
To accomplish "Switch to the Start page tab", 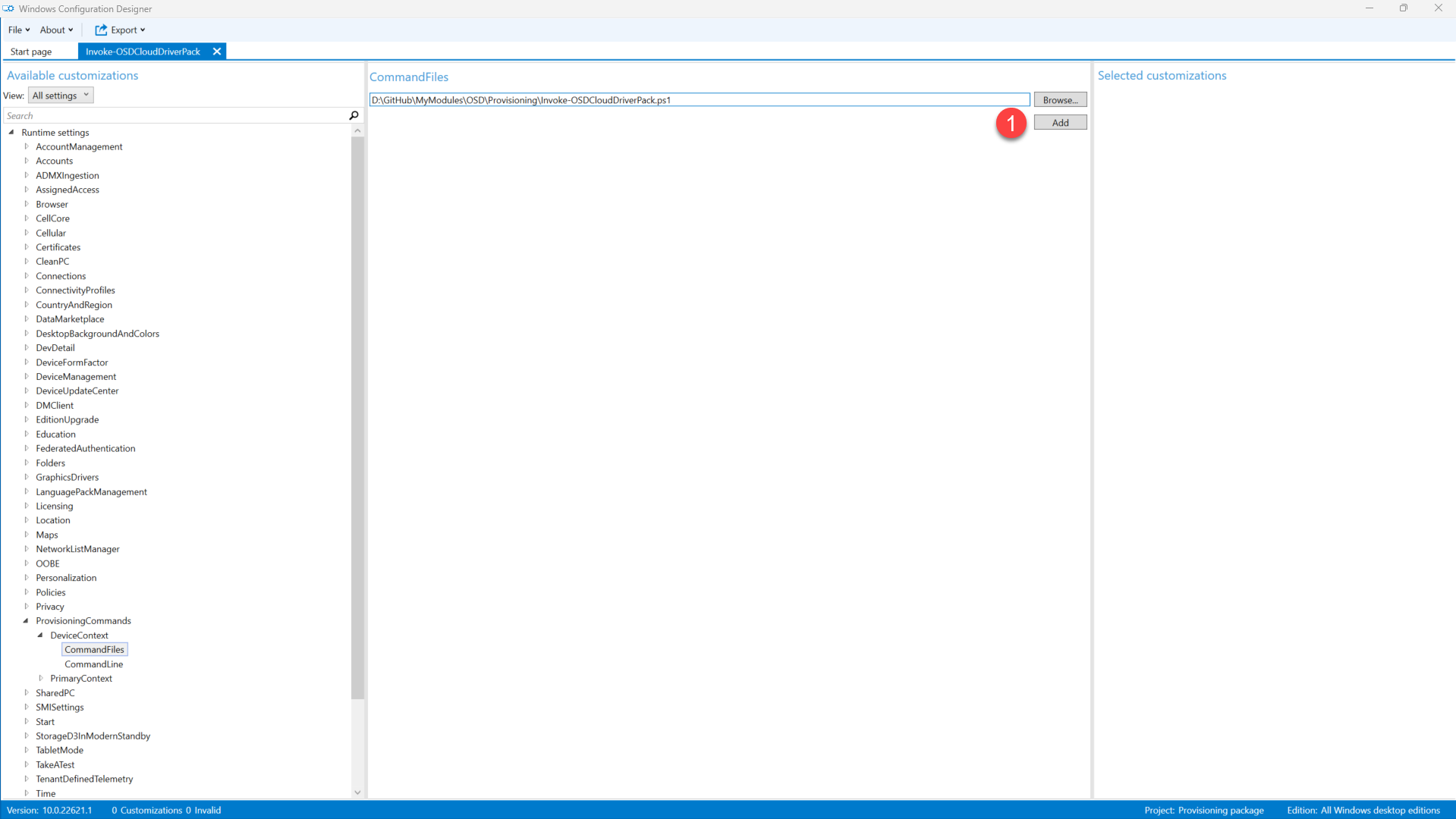I will coord(31,52).
